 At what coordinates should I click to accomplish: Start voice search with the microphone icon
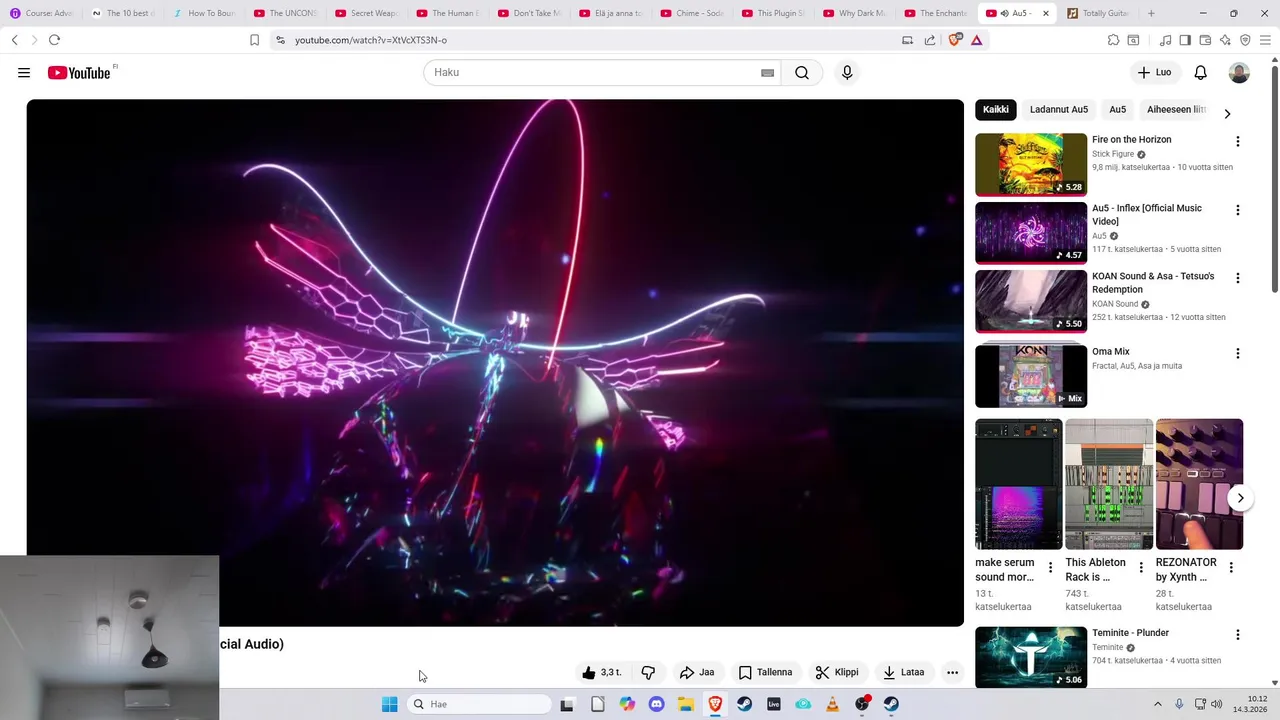coord(847,73)
